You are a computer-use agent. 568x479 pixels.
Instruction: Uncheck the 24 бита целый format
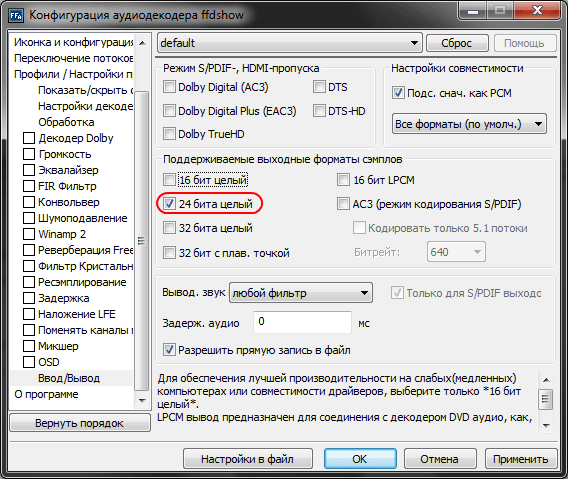(169, 204)
